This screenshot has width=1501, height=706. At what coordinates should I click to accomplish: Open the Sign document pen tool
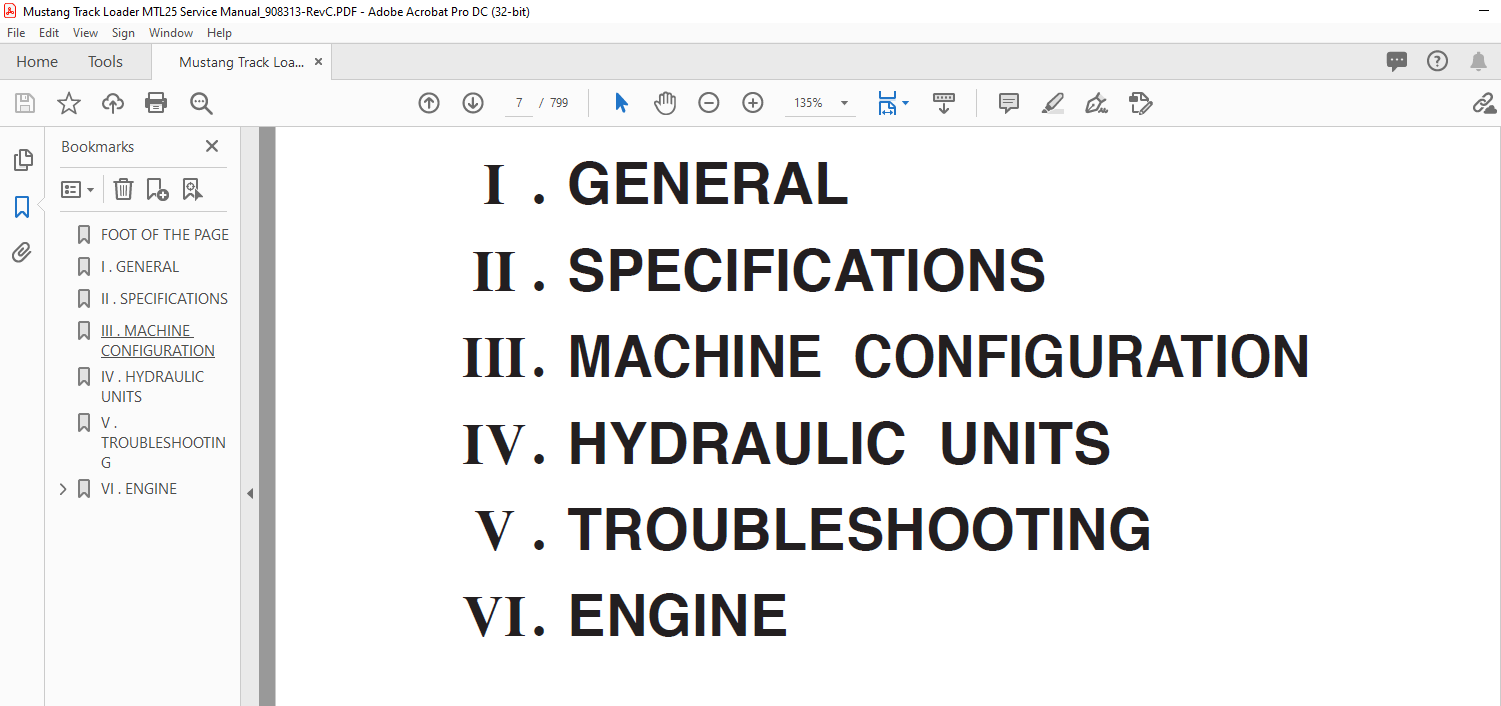tap(1096, 103)
